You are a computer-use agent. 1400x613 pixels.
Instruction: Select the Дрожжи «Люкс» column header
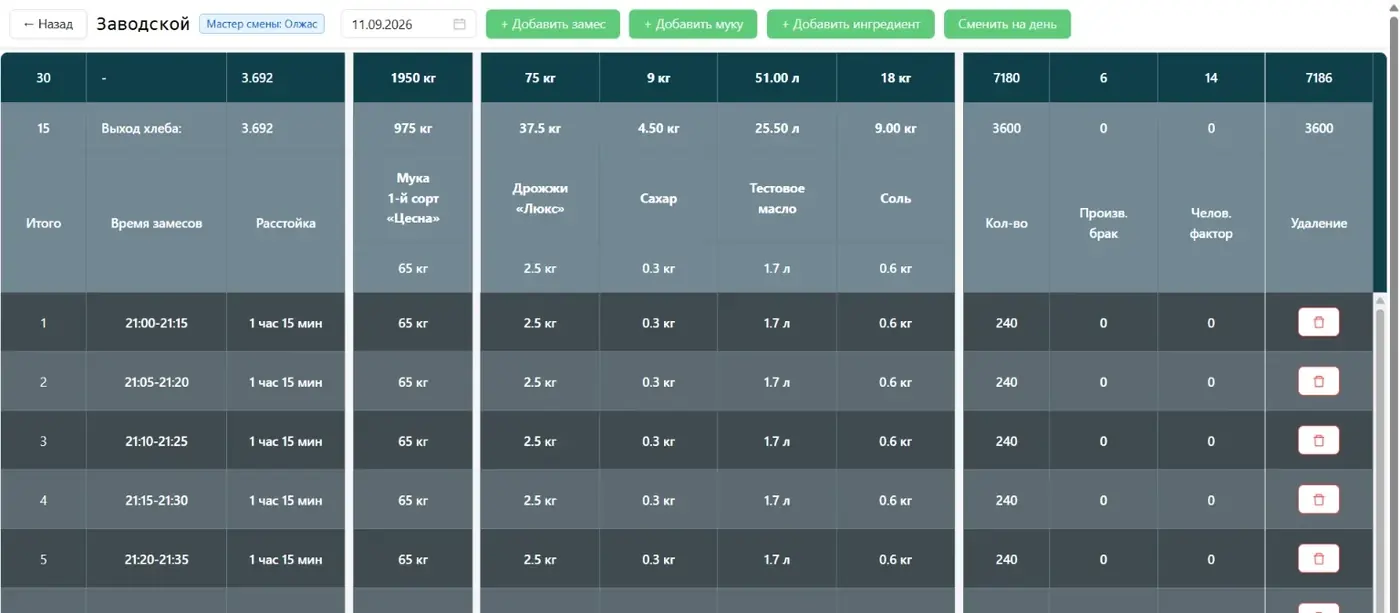540,198
